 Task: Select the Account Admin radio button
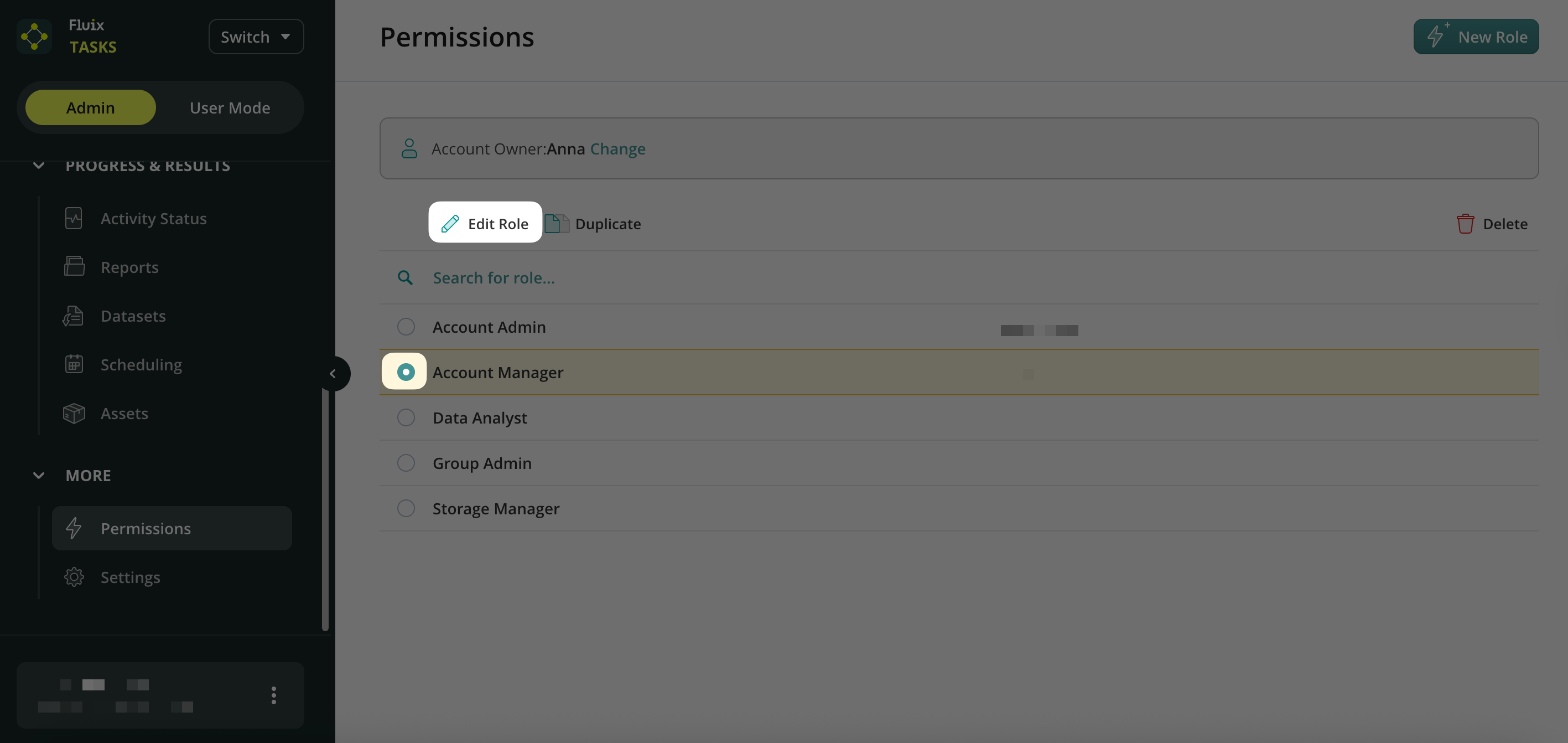coord(406,327)
